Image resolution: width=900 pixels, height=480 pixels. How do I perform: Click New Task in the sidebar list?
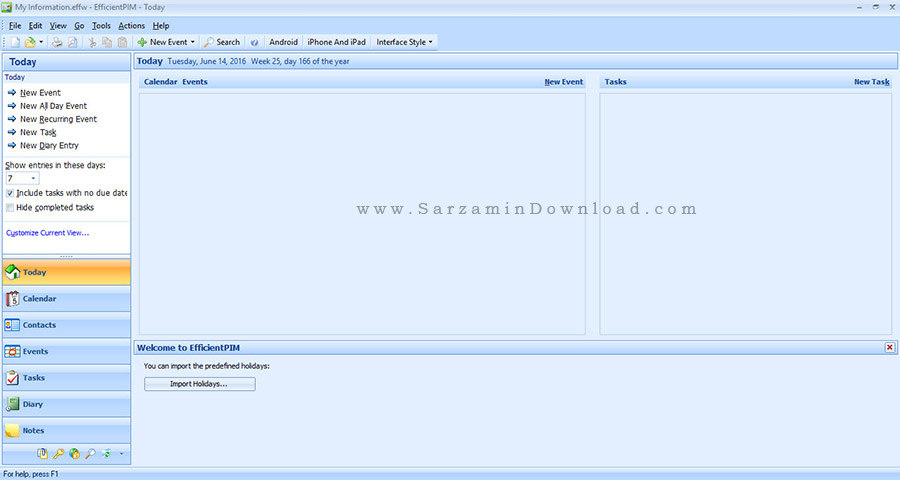pyautogui.click(x=38, y=132)
